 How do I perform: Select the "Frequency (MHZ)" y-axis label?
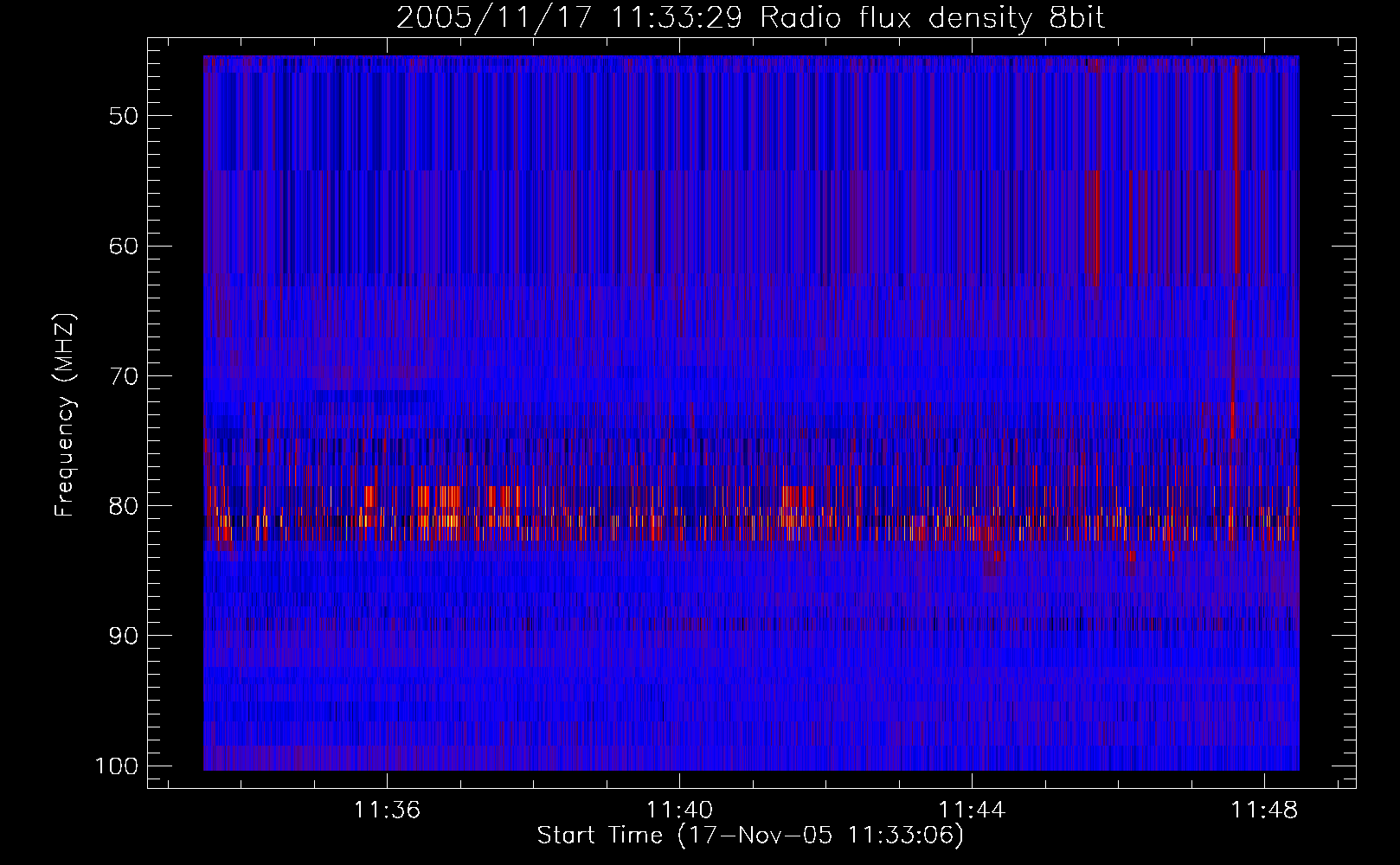pos(65,415)
